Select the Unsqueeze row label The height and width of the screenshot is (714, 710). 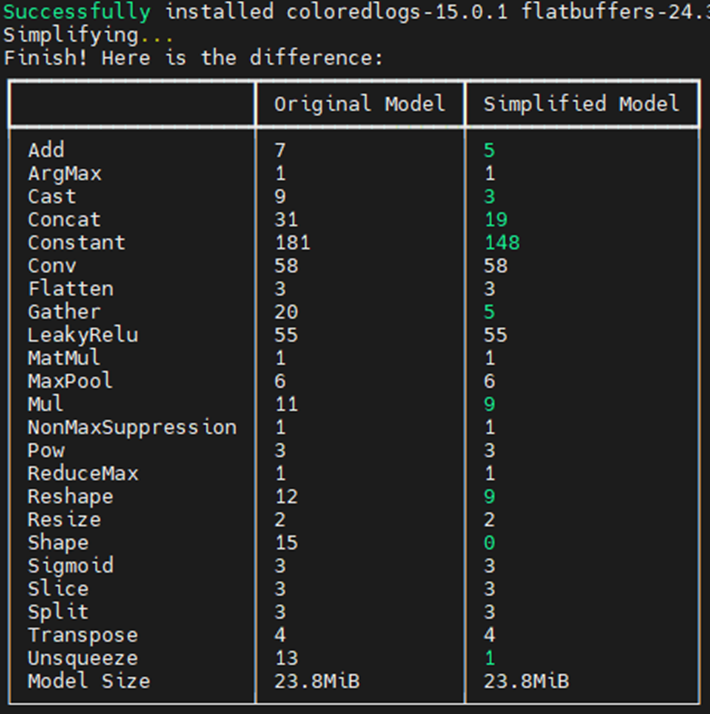[83, 658]
